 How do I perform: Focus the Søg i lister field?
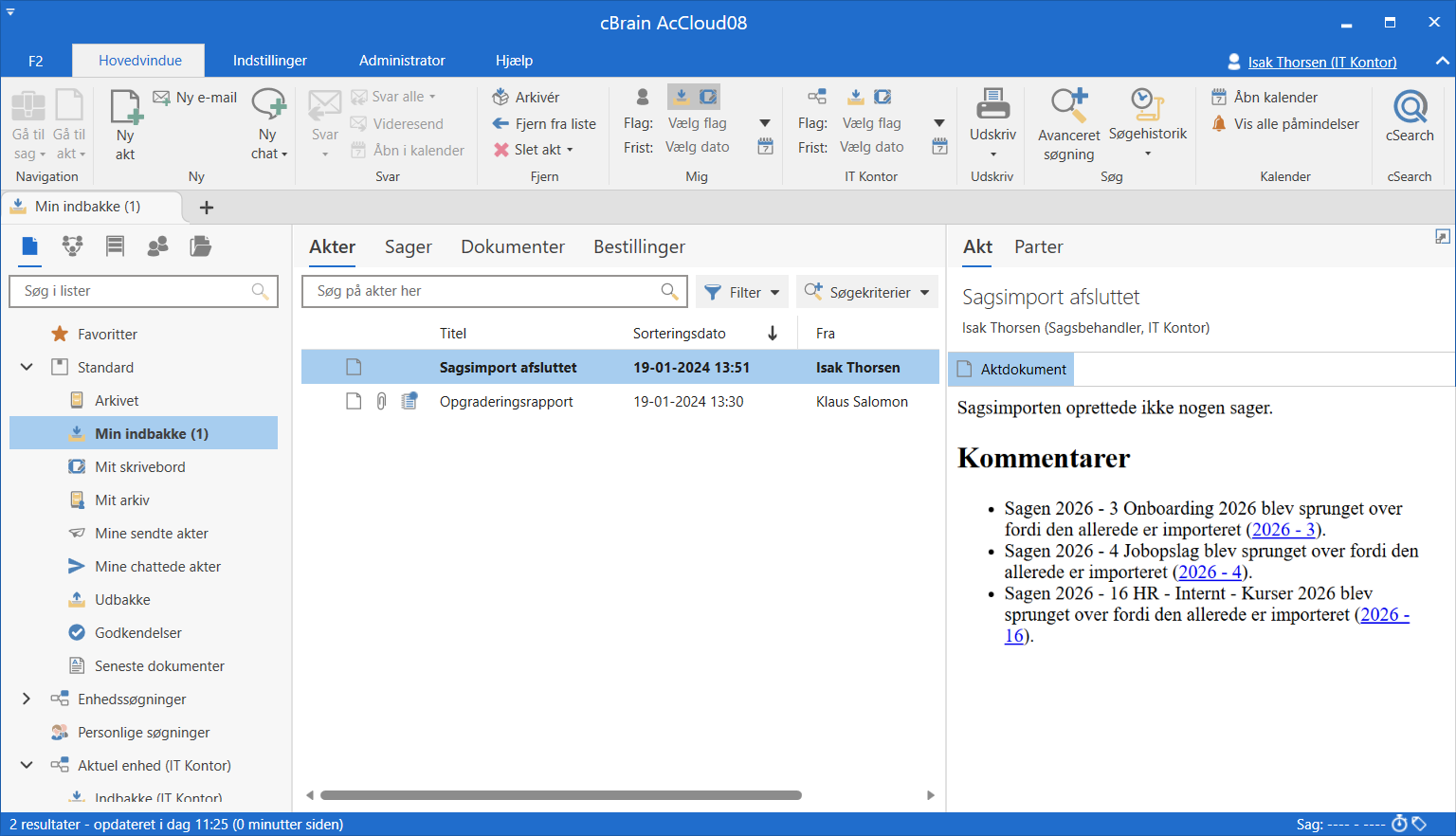(x=143, y=291)
